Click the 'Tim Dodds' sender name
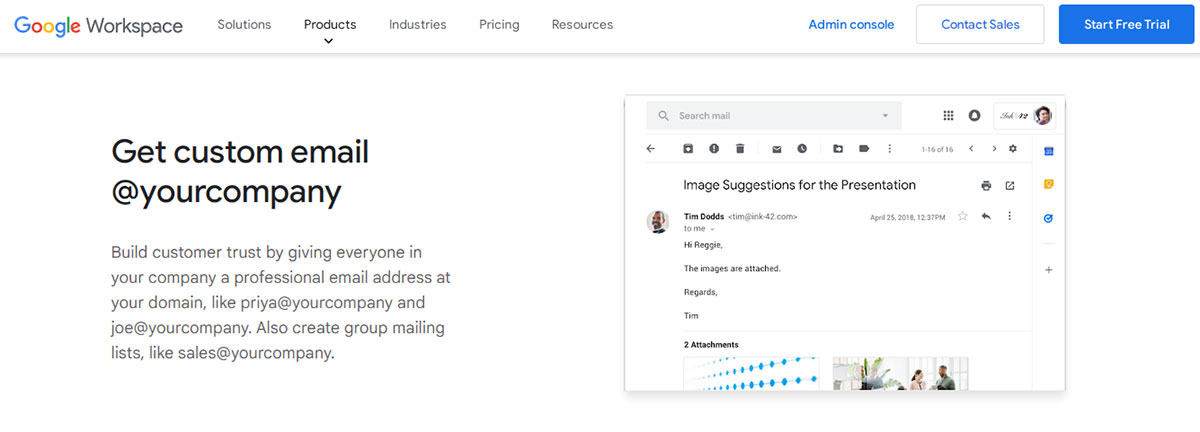The width and height of the screenshot is (1200, 432). (x=704, y=216)
